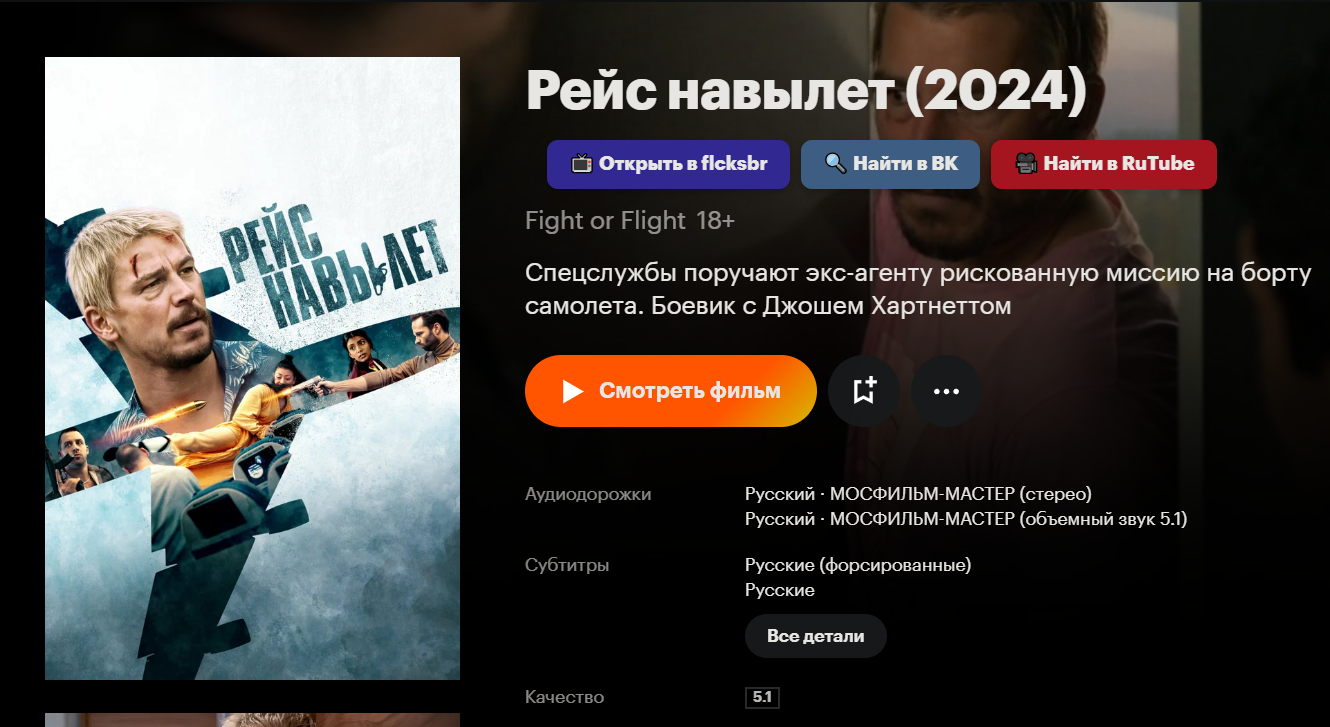Select the МОСФИЛЬМ-МАСТЕР stereo audio track
Screen dimensions: 1330x727
918,494
